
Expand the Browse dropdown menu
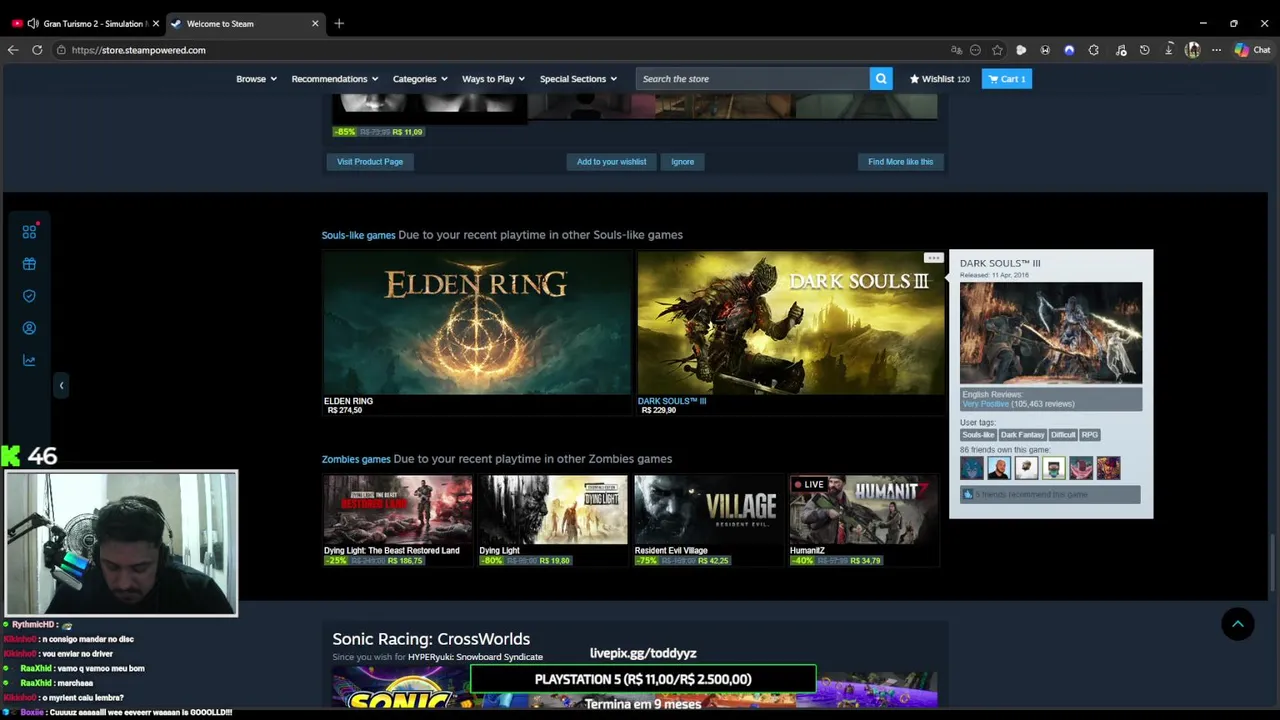(256, 79)
